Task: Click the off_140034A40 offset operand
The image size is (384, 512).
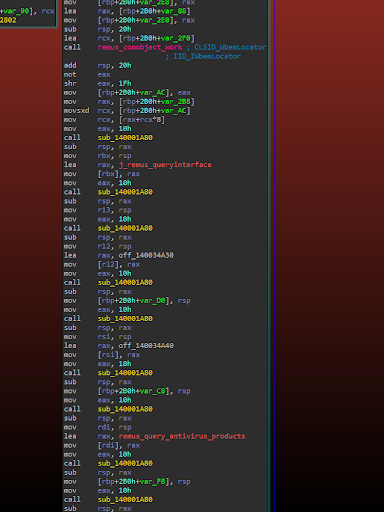Action: click(146, 346)
